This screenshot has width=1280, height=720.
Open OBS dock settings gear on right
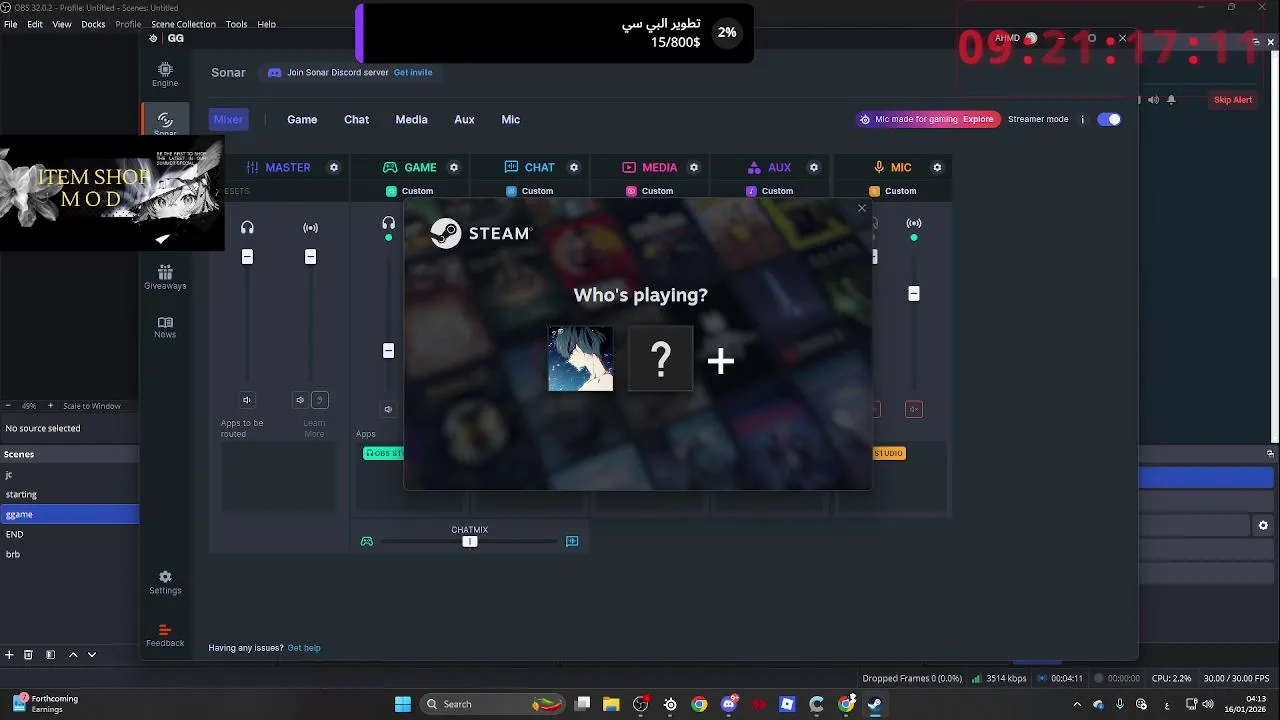[x=1263, y=525]
